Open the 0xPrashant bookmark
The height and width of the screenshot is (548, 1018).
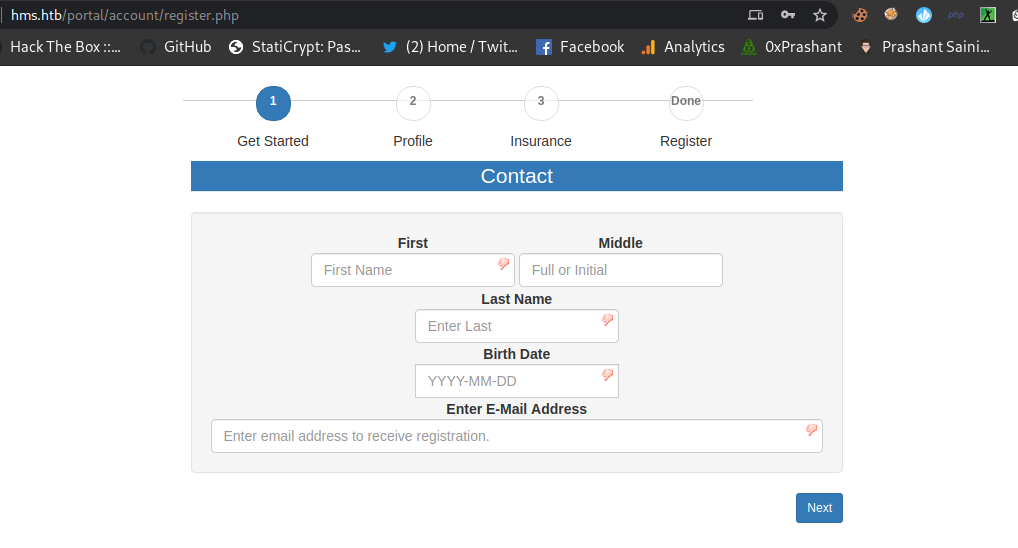(791, 47)
